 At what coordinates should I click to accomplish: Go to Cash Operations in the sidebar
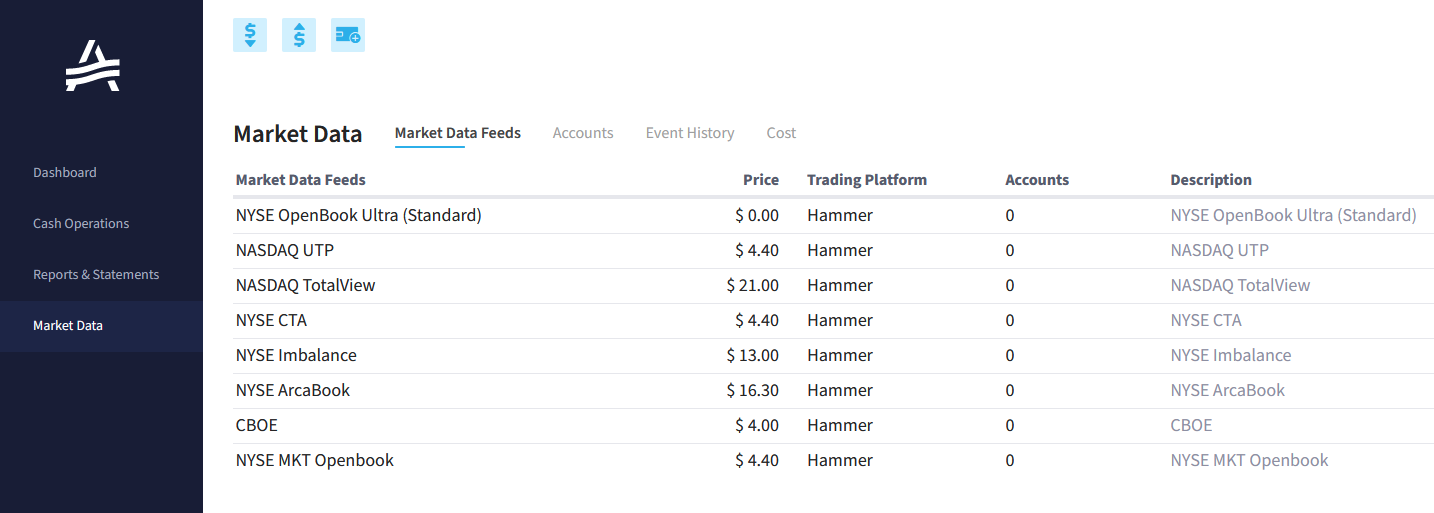click(81, 223)
